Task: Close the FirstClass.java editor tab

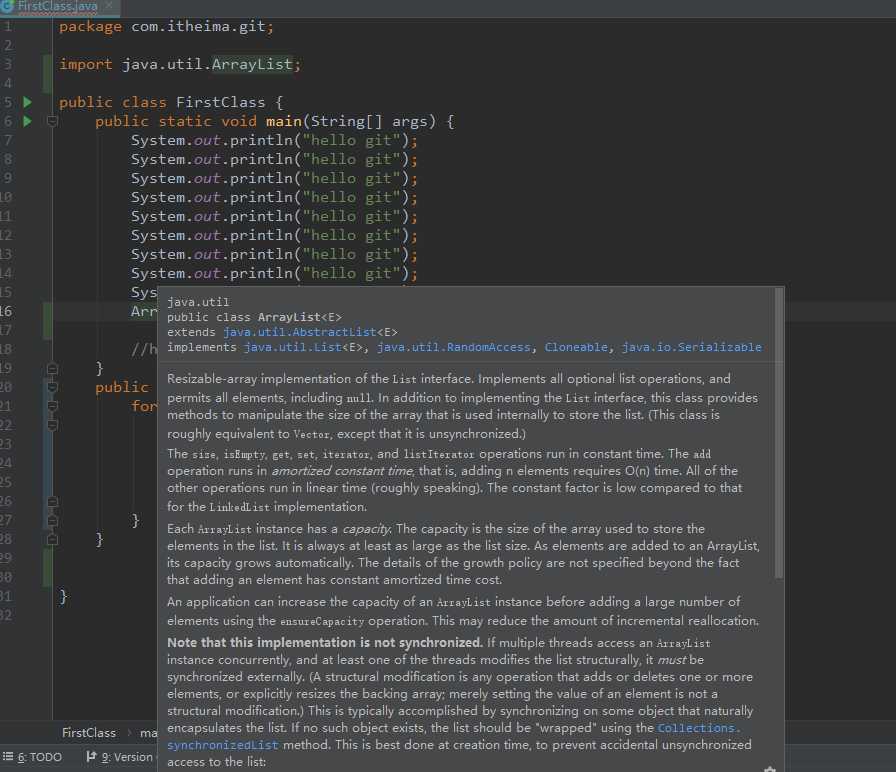Action: 109,6
